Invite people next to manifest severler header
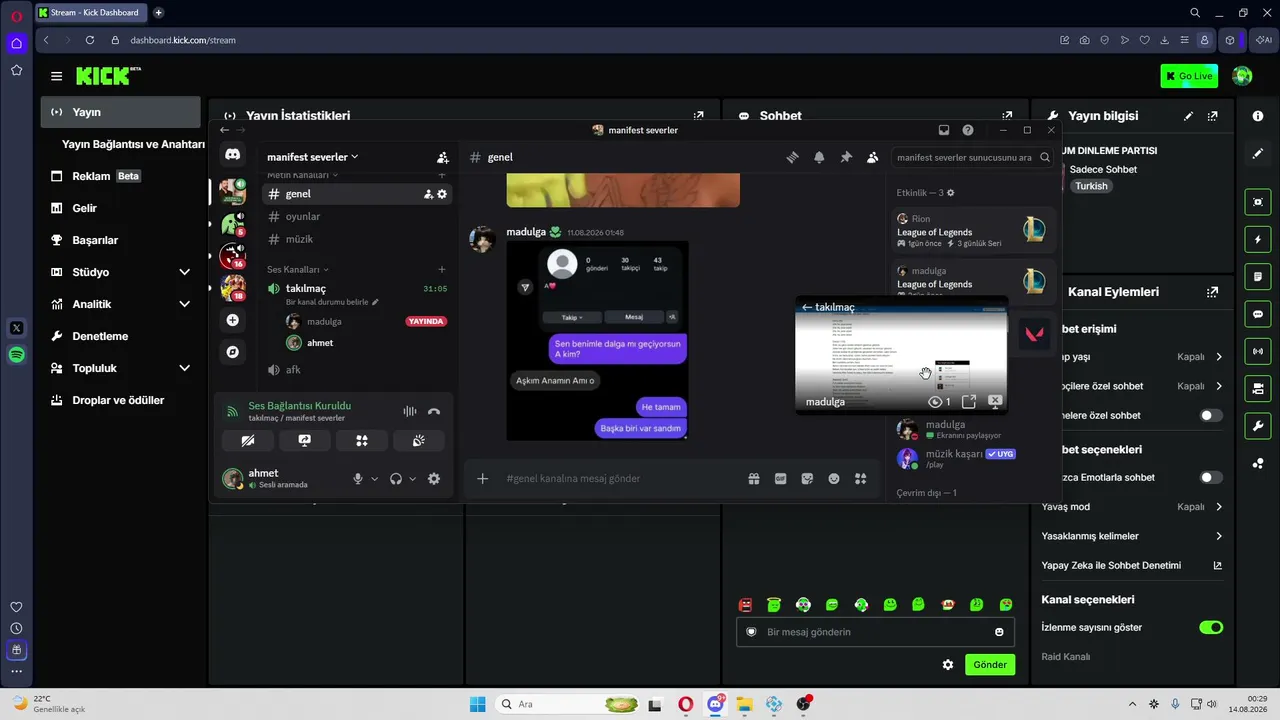The image size is (1280, 720). [443, 157]
